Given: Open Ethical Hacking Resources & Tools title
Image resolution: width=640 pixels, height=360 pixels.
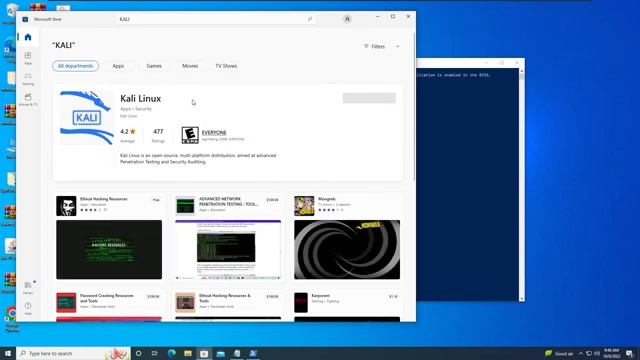Looking at the screenshot, I should tap(224, 298).
